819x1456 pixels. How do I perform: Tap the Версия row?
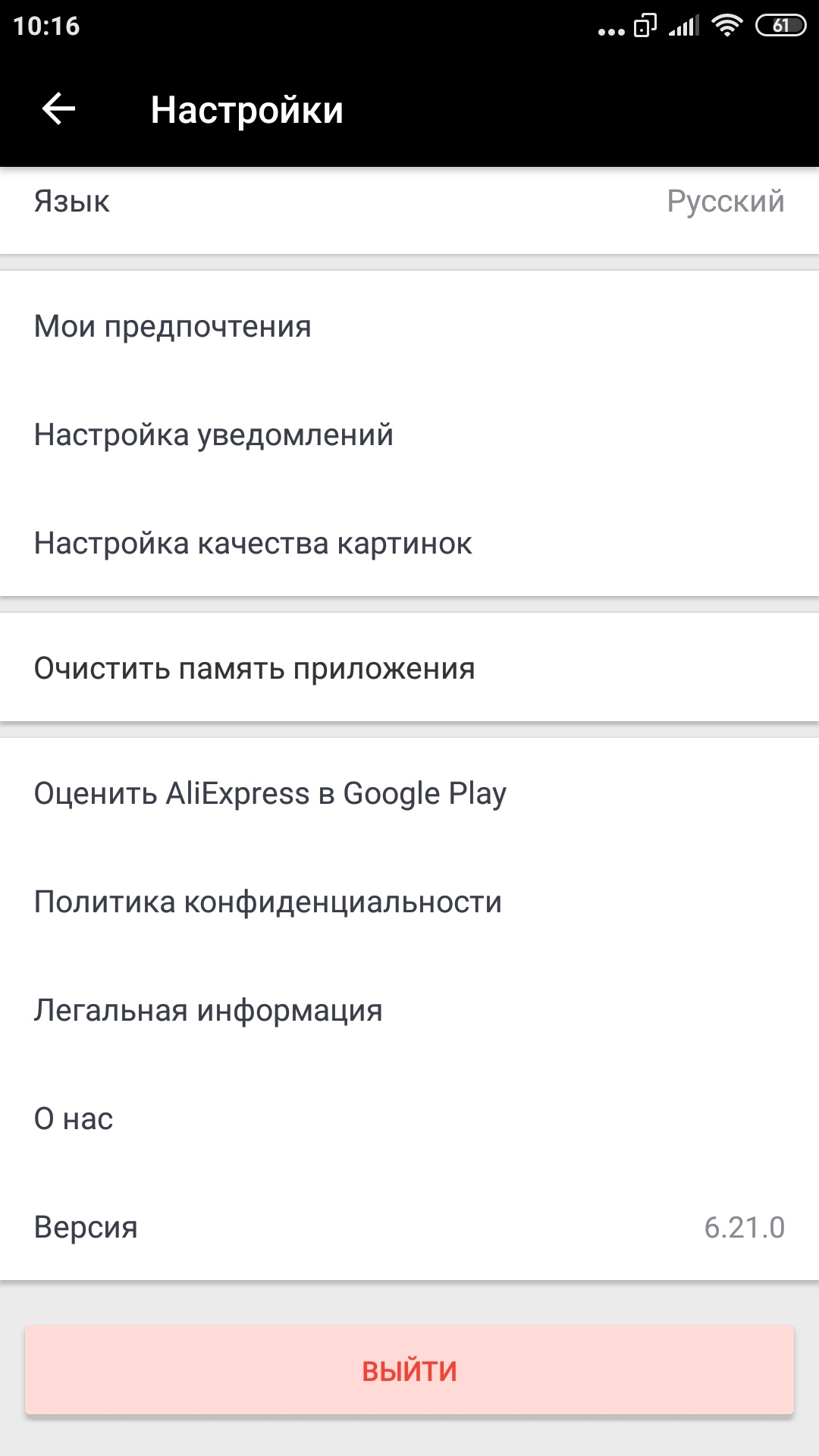pos(409,1227)
